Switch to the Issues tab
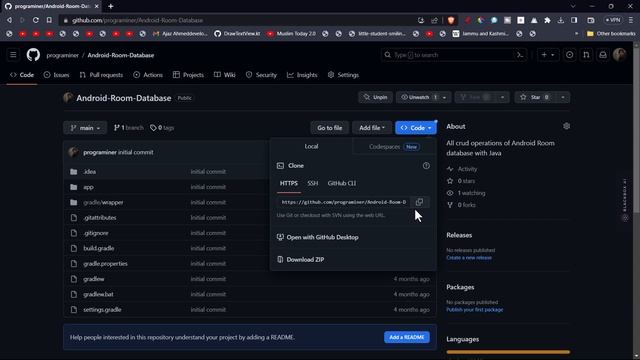Image resolution: width=640 pixels, height=360 pixels. point(57,75)
